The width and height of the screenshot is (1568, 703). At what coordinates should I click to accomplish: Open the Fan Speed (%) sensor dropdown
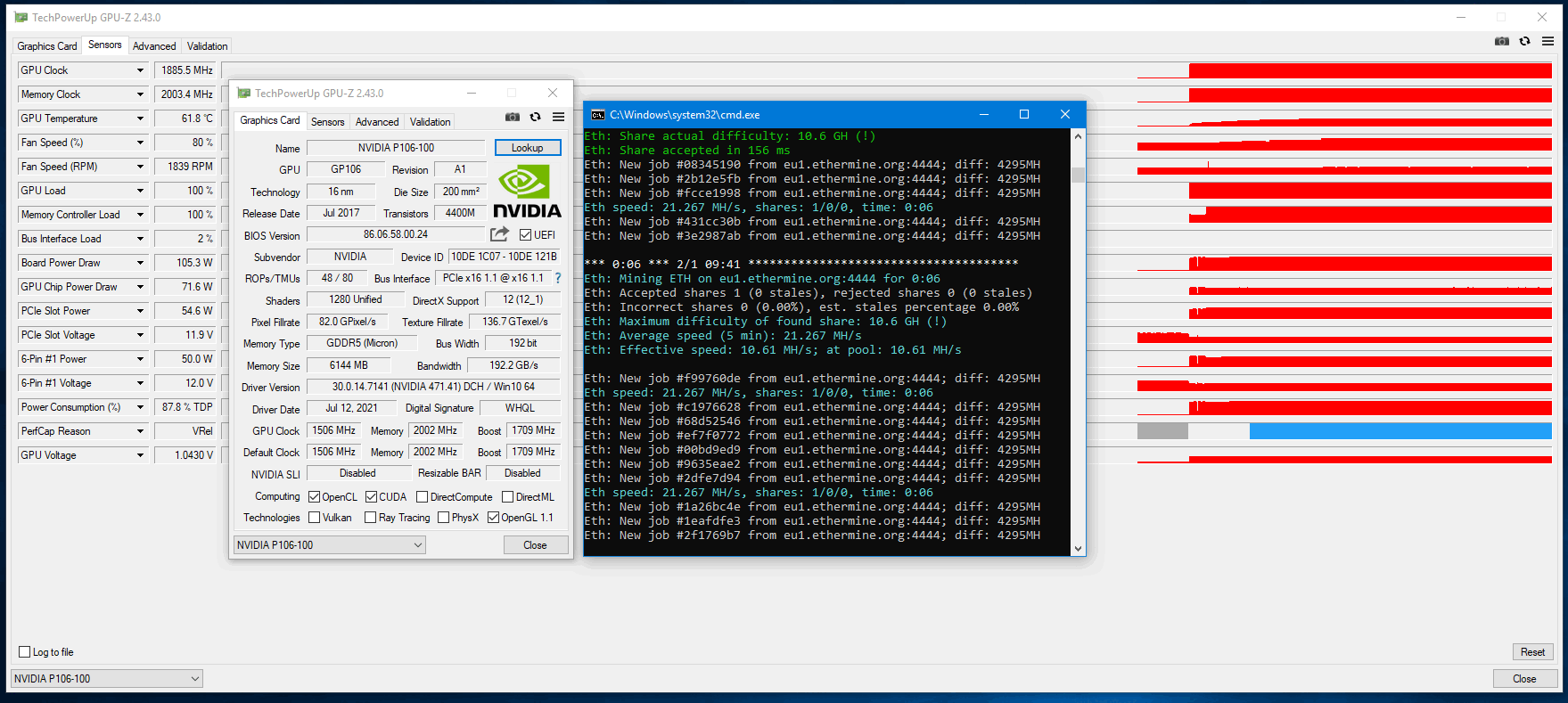pyautogui.click(x=140, y=143)
